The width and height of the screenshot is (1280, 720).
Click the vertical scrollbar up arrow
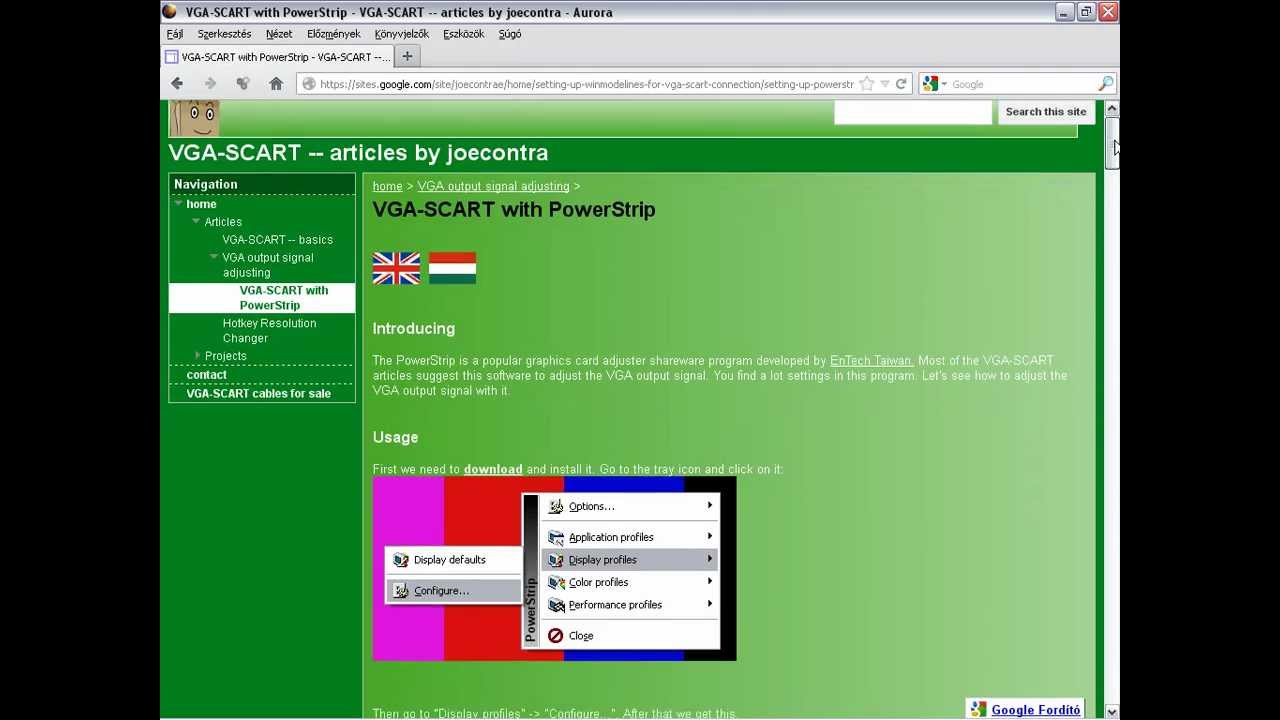[1111, 109]
